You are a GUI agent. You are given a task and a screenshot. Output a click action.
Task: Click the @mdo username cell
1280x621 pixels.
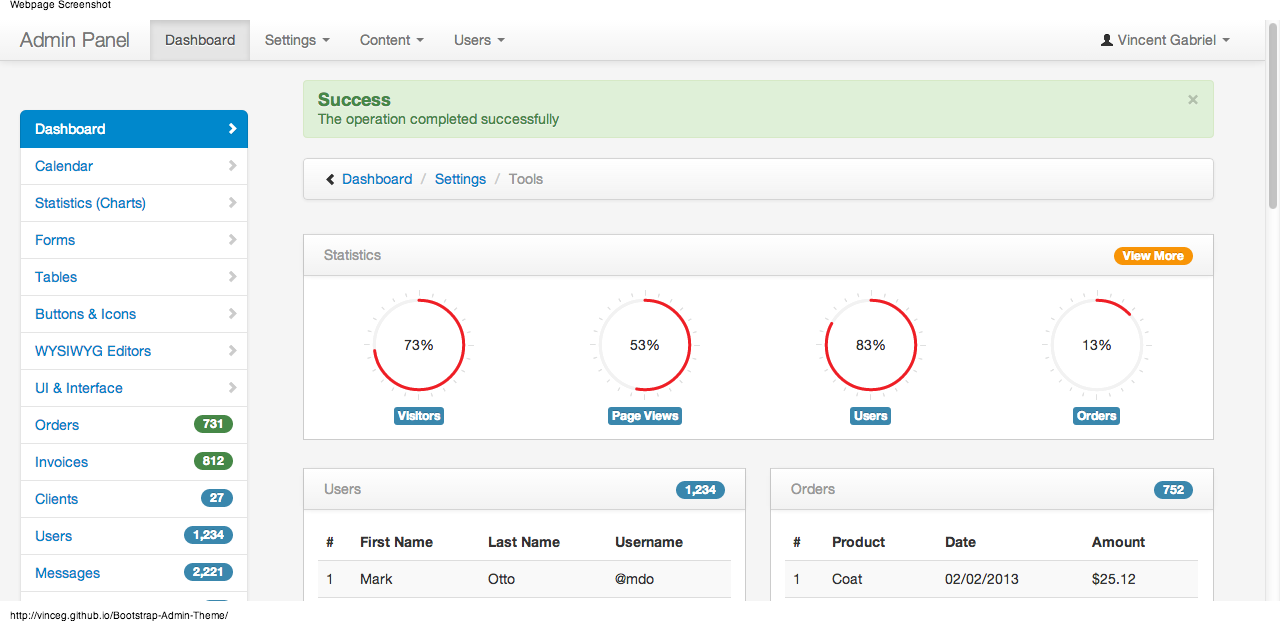coord(635,579)
